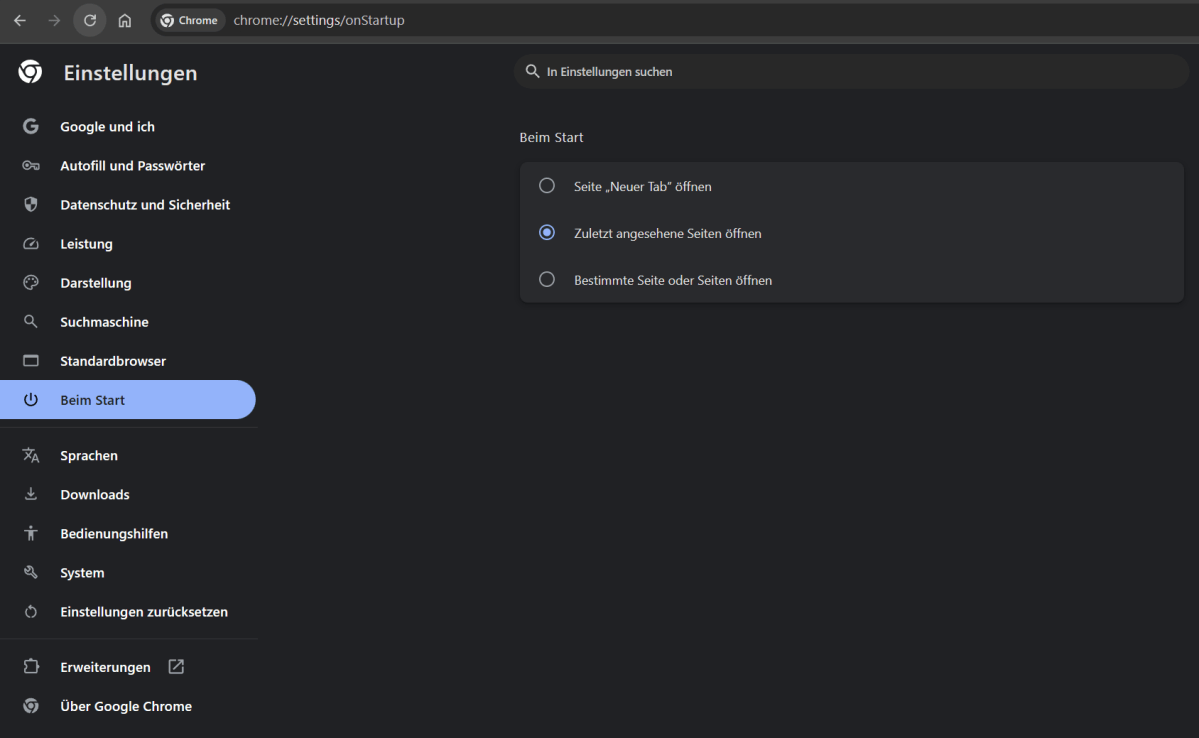Click the reset icon for Einstellungen zurücksetzen
The height and width of the screenshot is (738, 1199).
[31, 611]
